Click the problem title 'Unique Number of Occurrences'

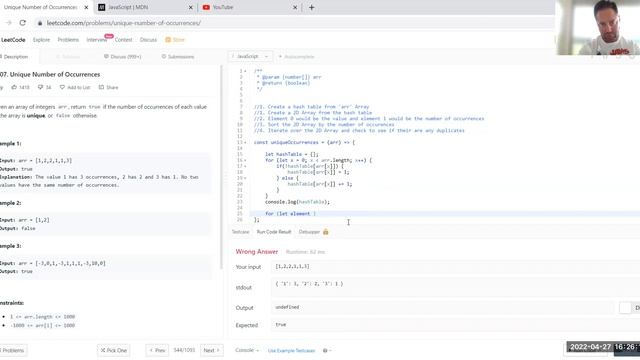tap(55, 74)
